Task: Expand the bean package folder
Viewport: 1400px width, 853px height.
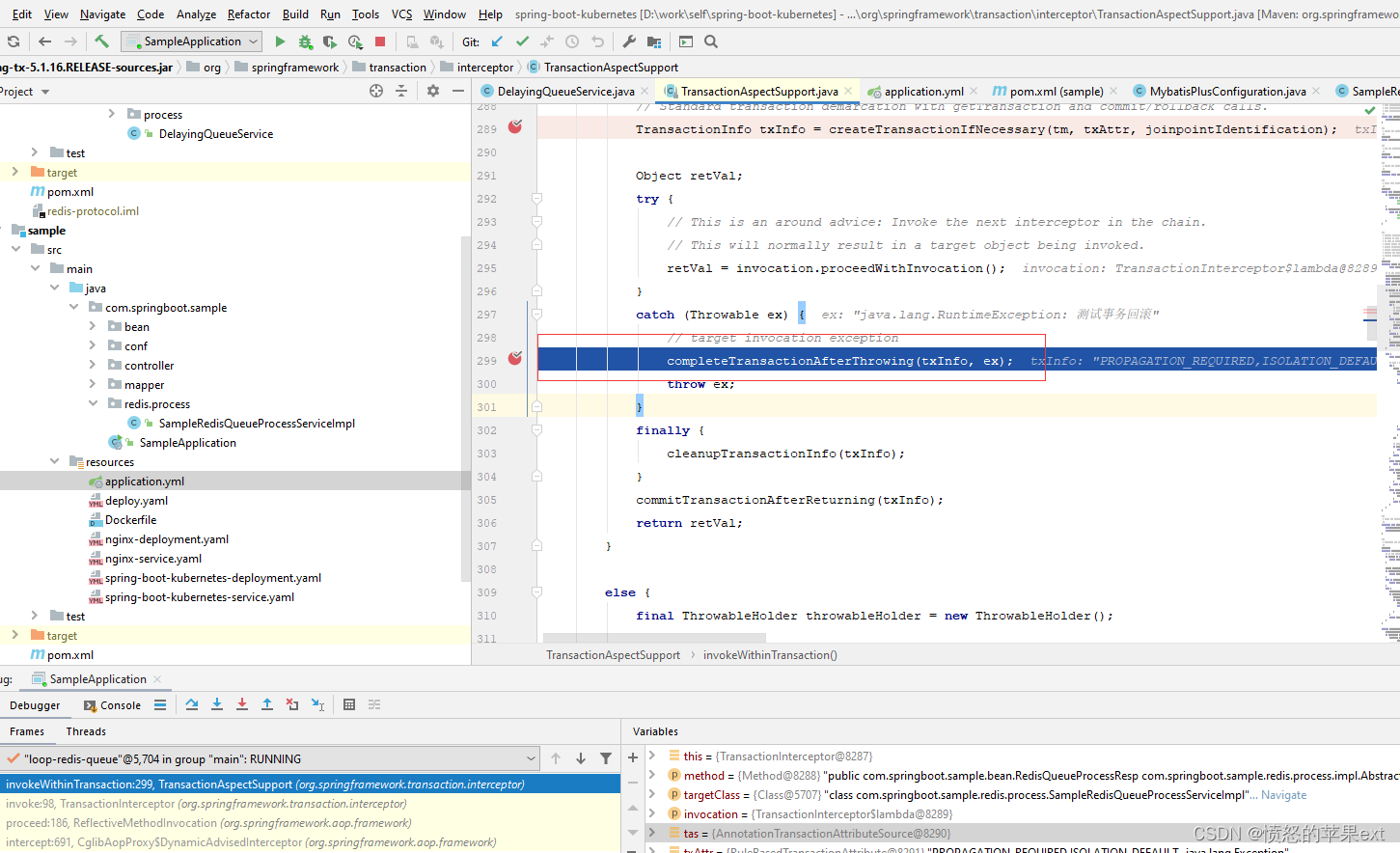Action: pyautogui.click(x=93, y=326)
